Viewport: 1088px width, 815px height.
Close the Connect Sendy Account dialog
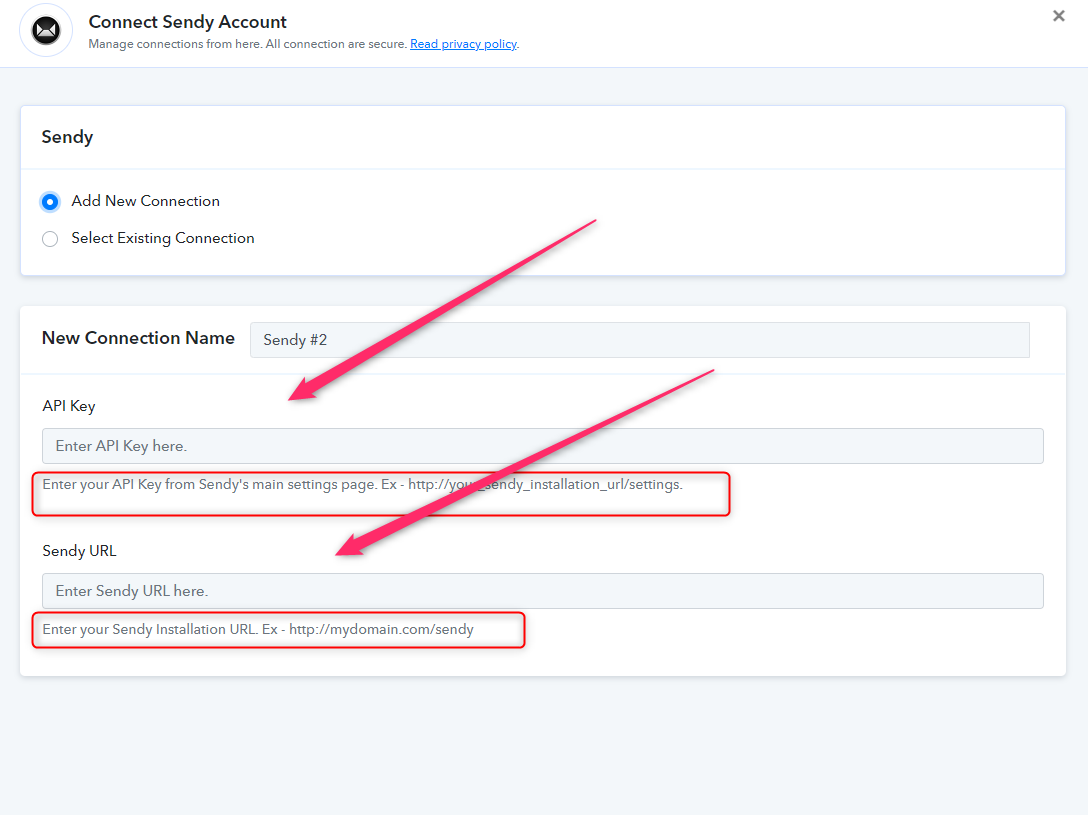click(1059, 16)
